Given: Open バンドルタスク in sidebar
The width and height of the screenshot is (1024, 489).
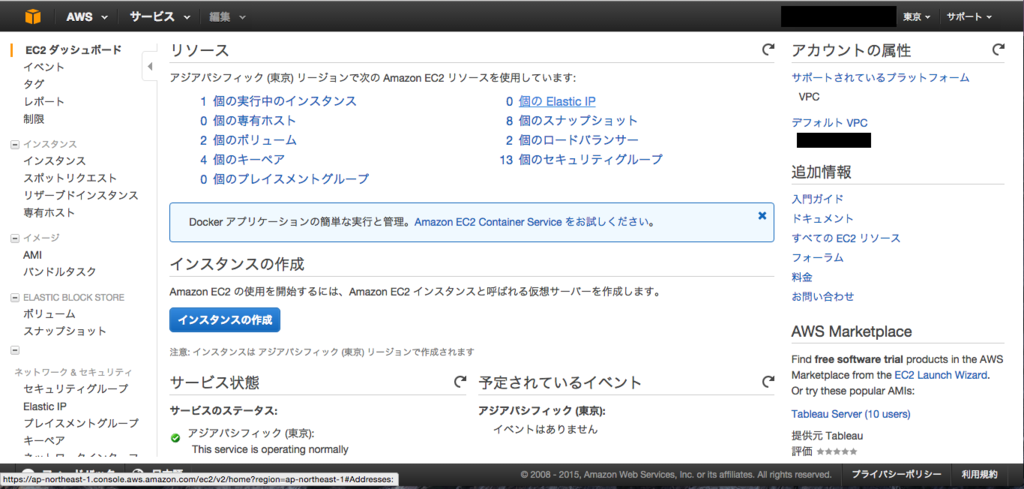Looking at the screenshot, I should (59, 272).
